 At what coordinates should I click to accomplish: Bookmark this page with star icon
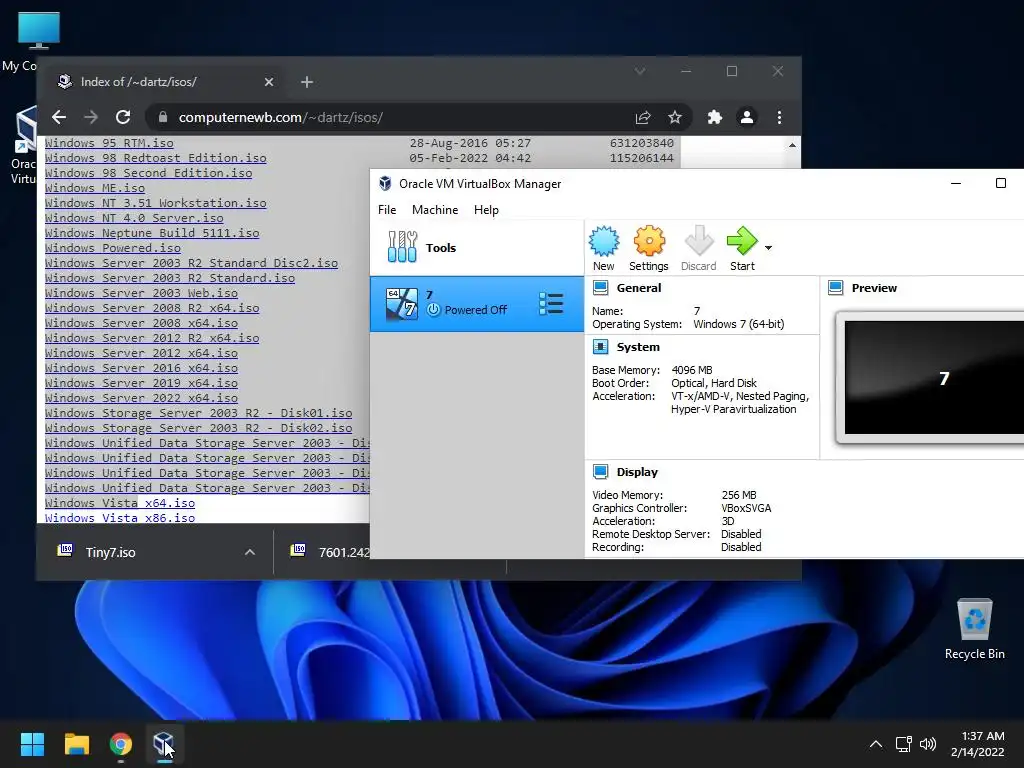click(x=675, y=118)
